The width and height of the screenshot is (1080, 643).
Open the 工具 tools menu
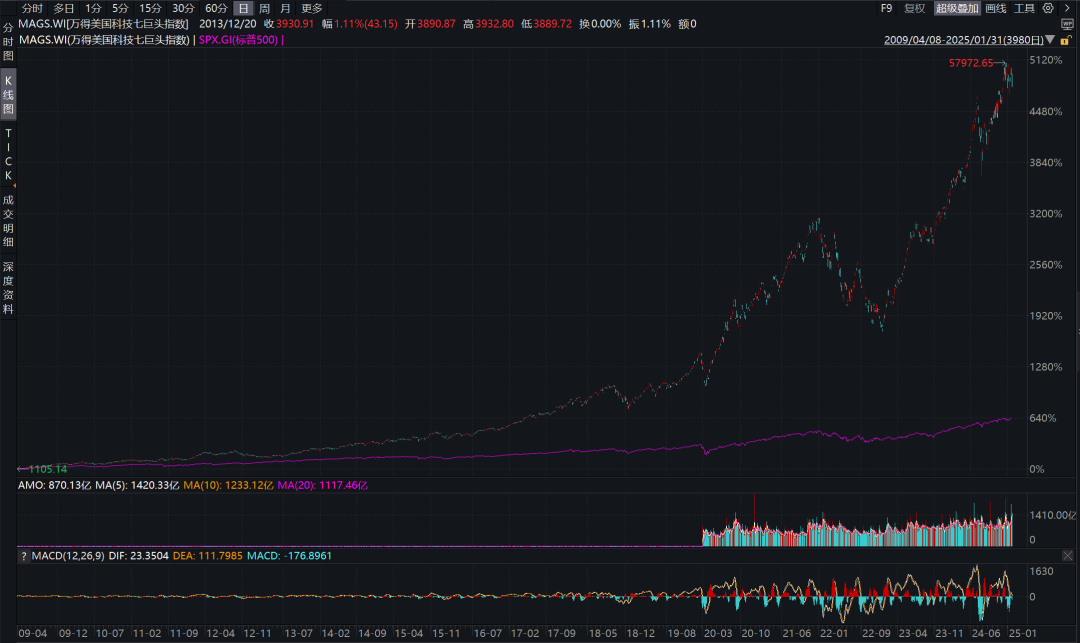pyautogui.click(x=1024, y=8)
